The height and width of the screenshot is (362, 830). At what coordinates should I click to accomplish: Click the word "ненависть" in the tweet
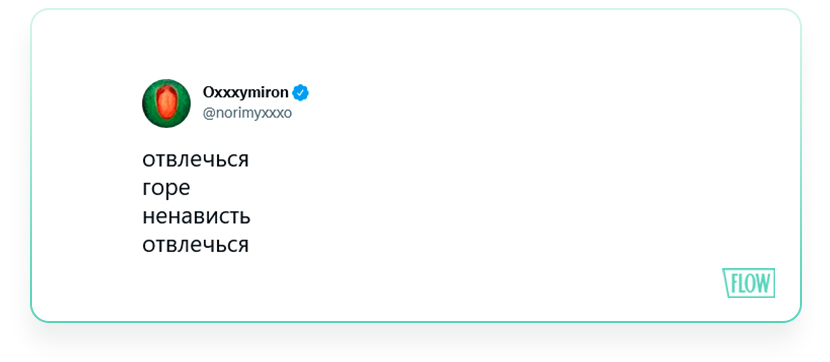196,216
